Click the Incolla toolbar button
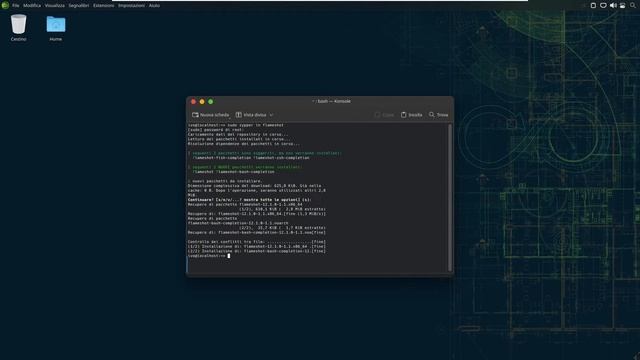The width and height of the screenshot is (640, 360). click(x=411, y=115)
